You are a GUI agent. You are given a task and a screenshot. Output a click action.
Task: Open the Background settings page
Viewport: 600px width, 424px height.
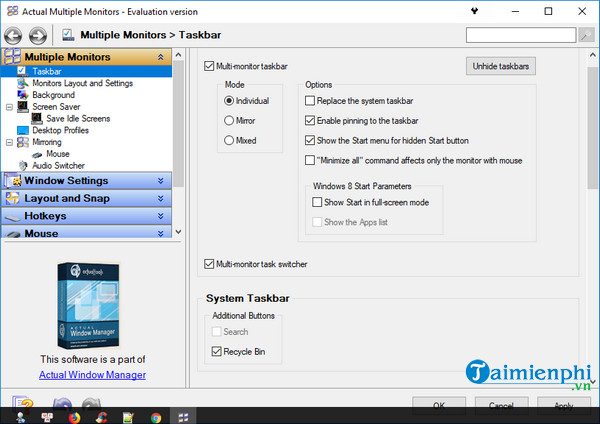pyautogui.click(x=52, y=95)
